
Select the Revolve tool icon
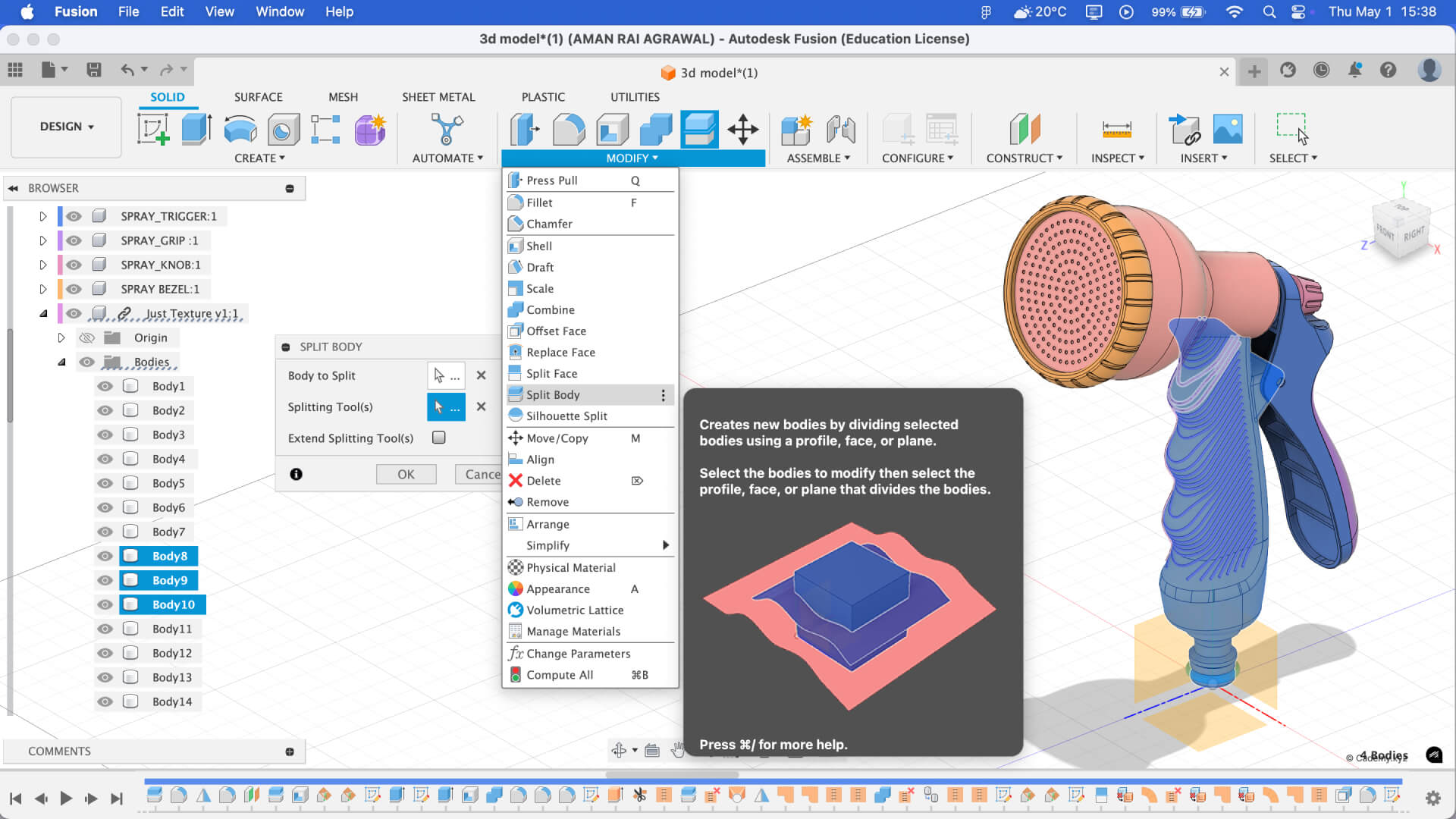tap(240, 129)
